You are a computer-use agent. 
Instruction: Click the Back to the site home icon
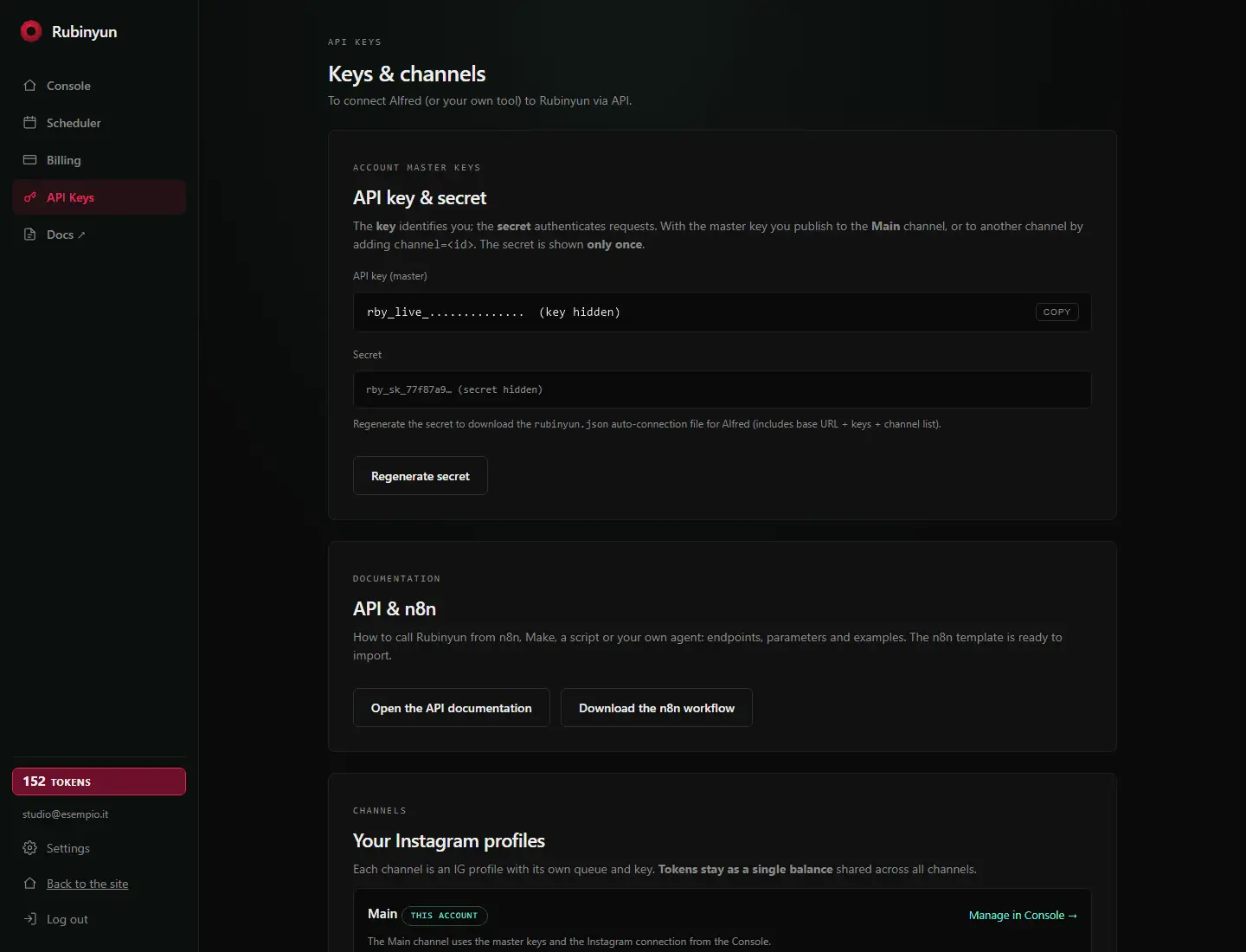tap(30, 884)
